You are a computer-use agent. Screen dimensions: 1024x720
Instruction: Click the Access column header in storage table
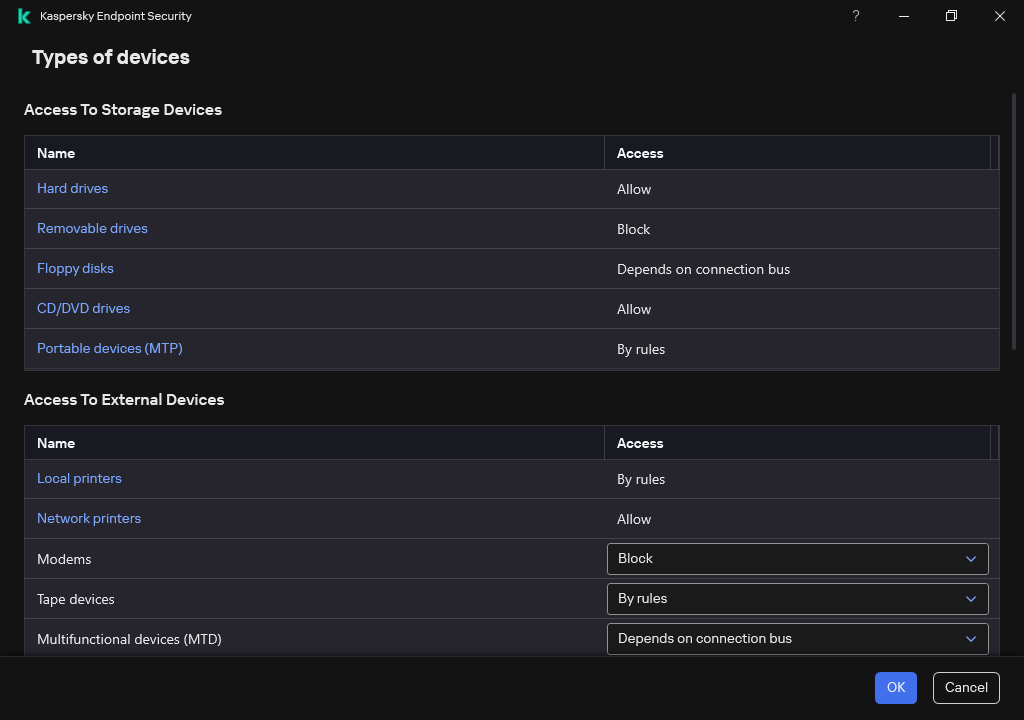pos(639,152)
